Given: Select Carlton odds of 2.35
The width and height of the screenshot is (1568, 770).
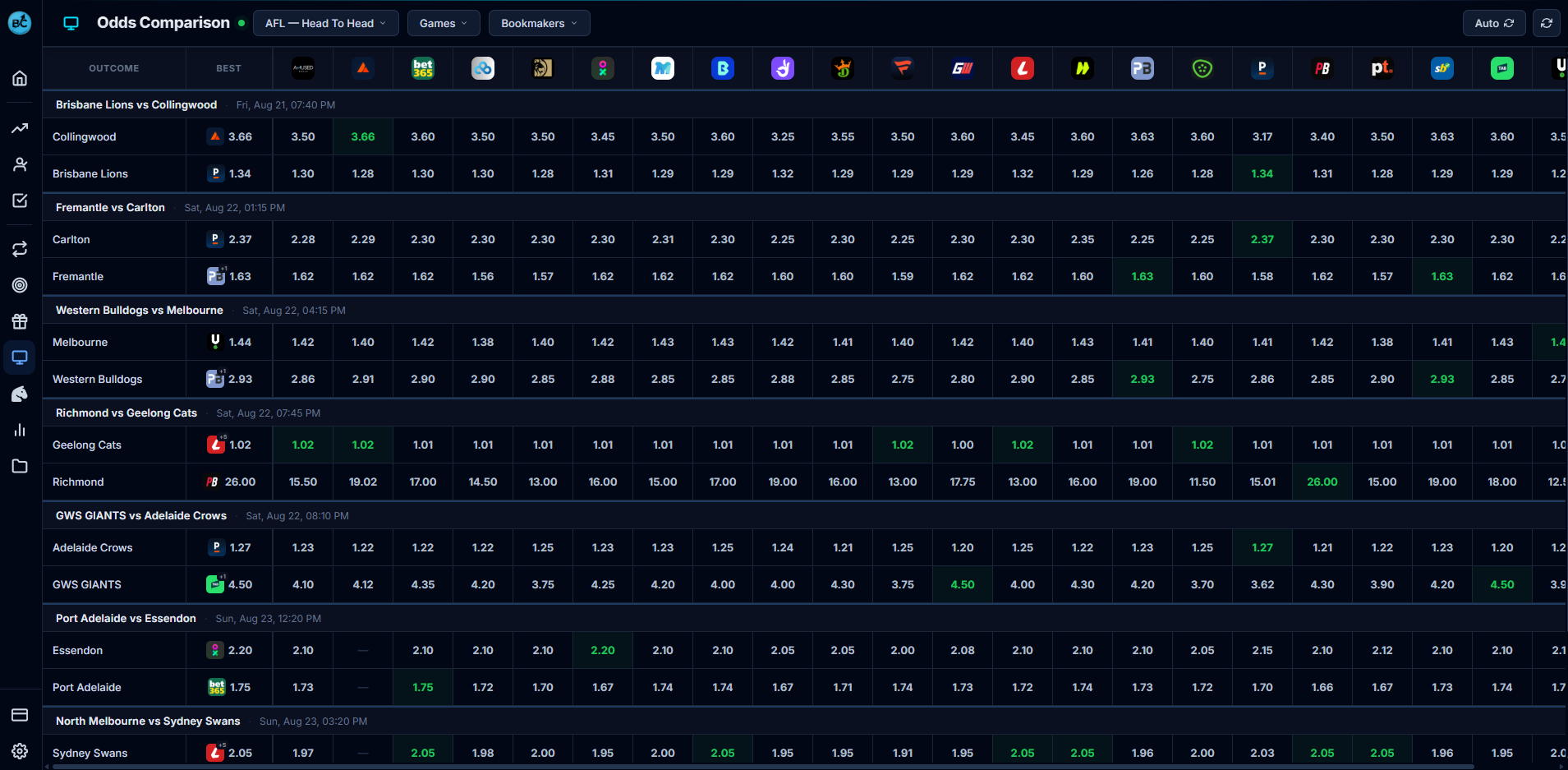Looking at the screenshot, I should [1083, 239].
